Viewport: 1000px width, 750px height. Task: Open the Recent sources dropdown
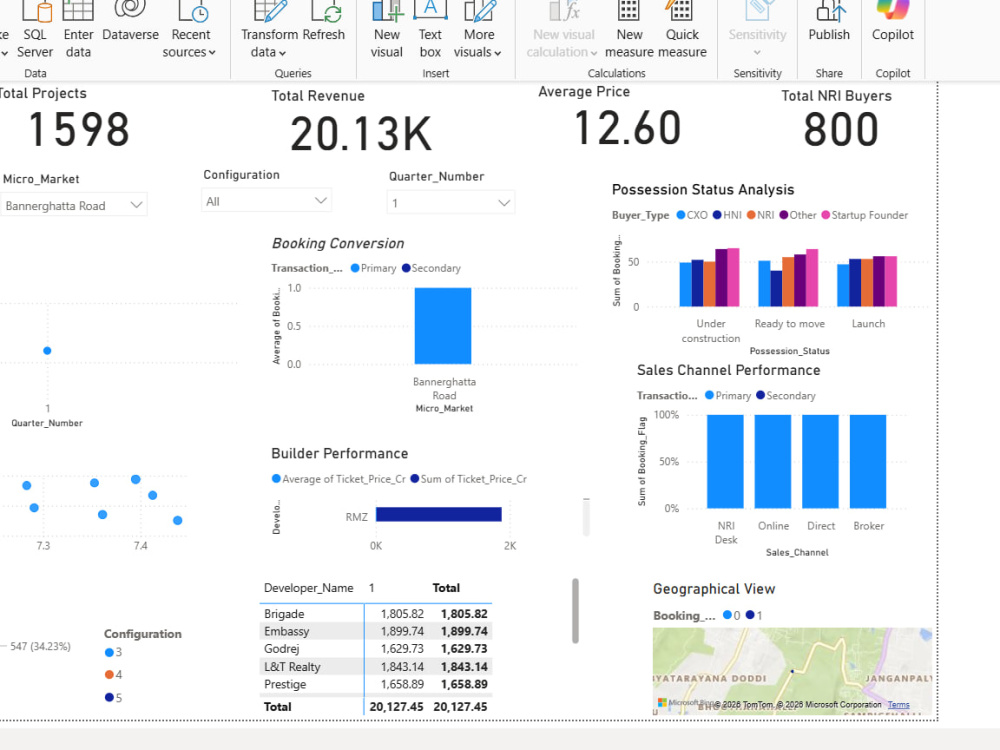pos(190,30)
